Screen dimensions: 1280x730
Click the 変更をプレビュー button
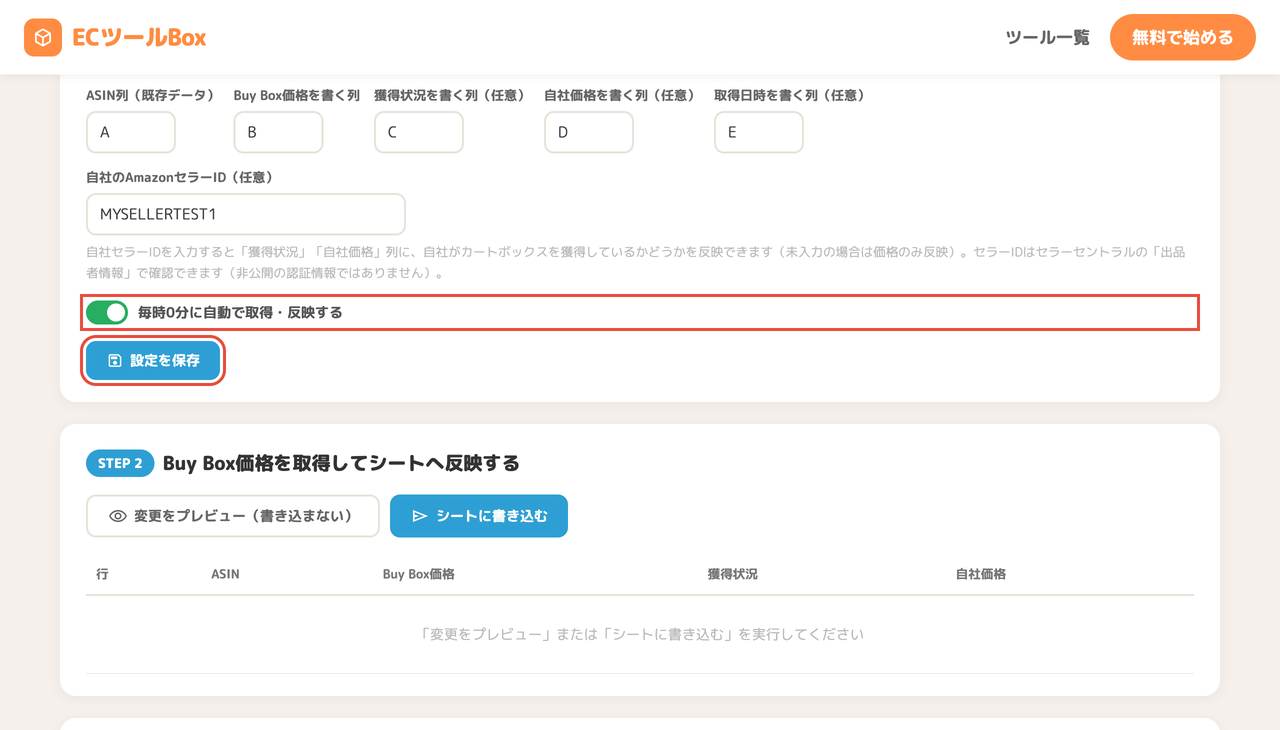click(x=233, y=516)
